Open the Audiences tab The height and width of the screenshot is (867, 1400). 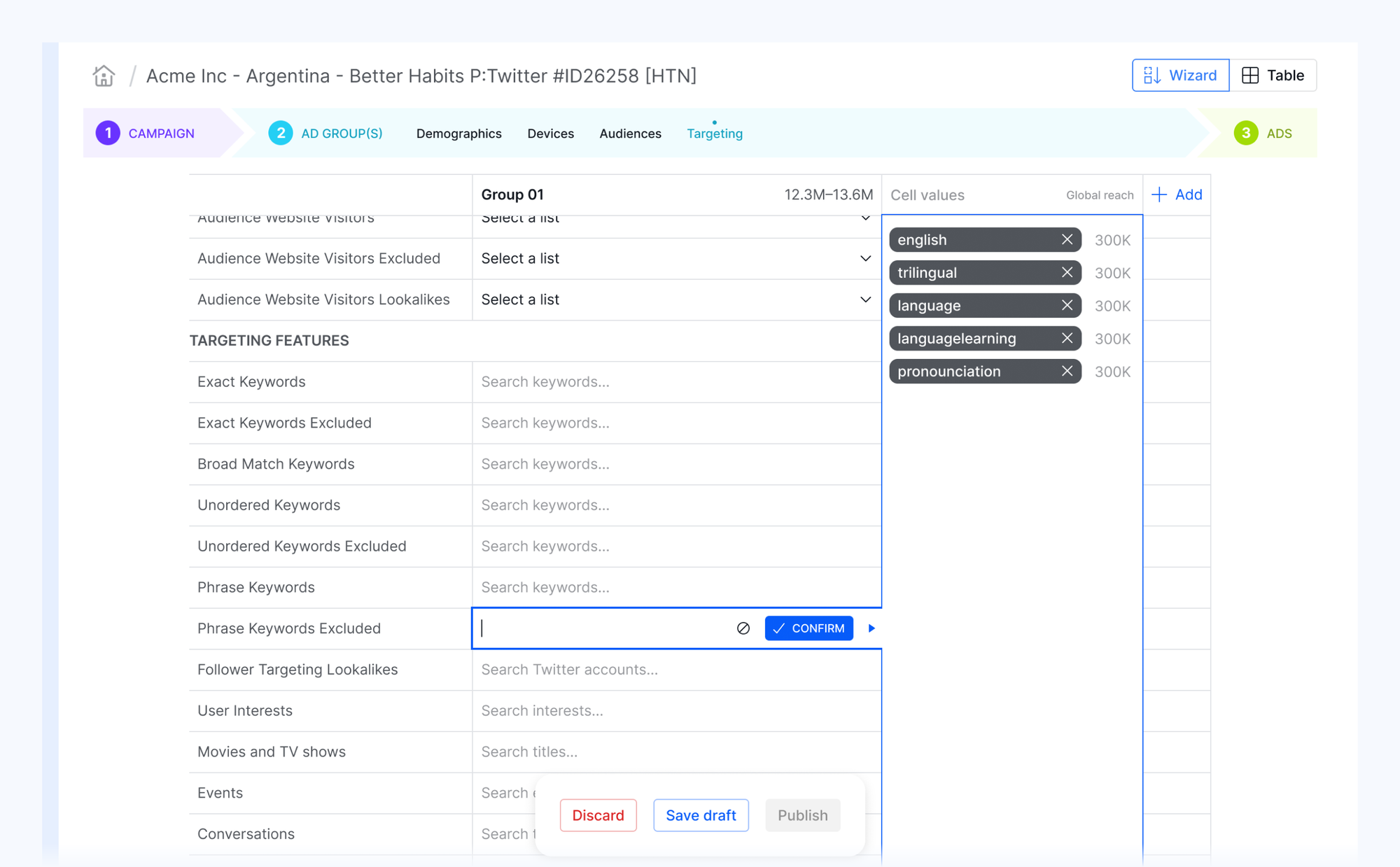630,134
